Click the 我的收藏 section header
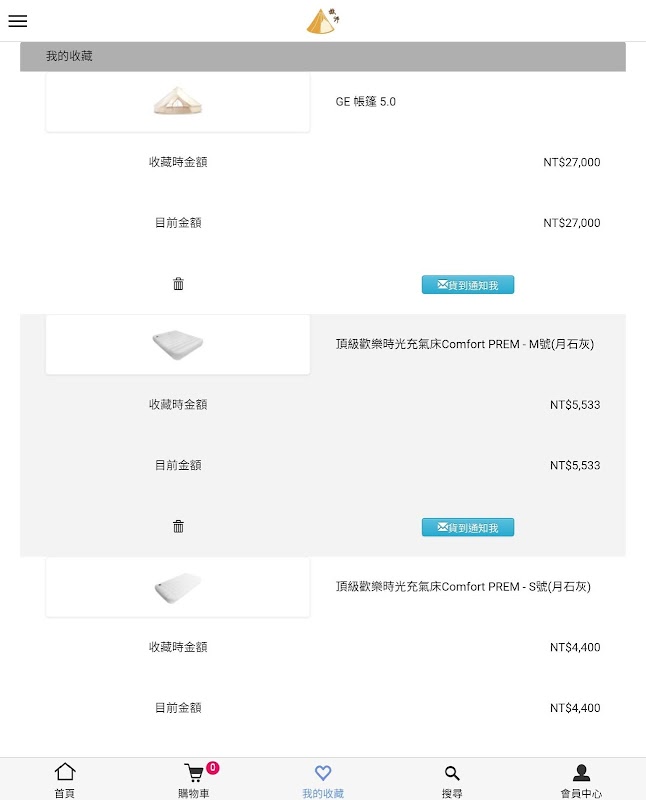This screenshot has width=646, height=800. click(x=69, y=56)
